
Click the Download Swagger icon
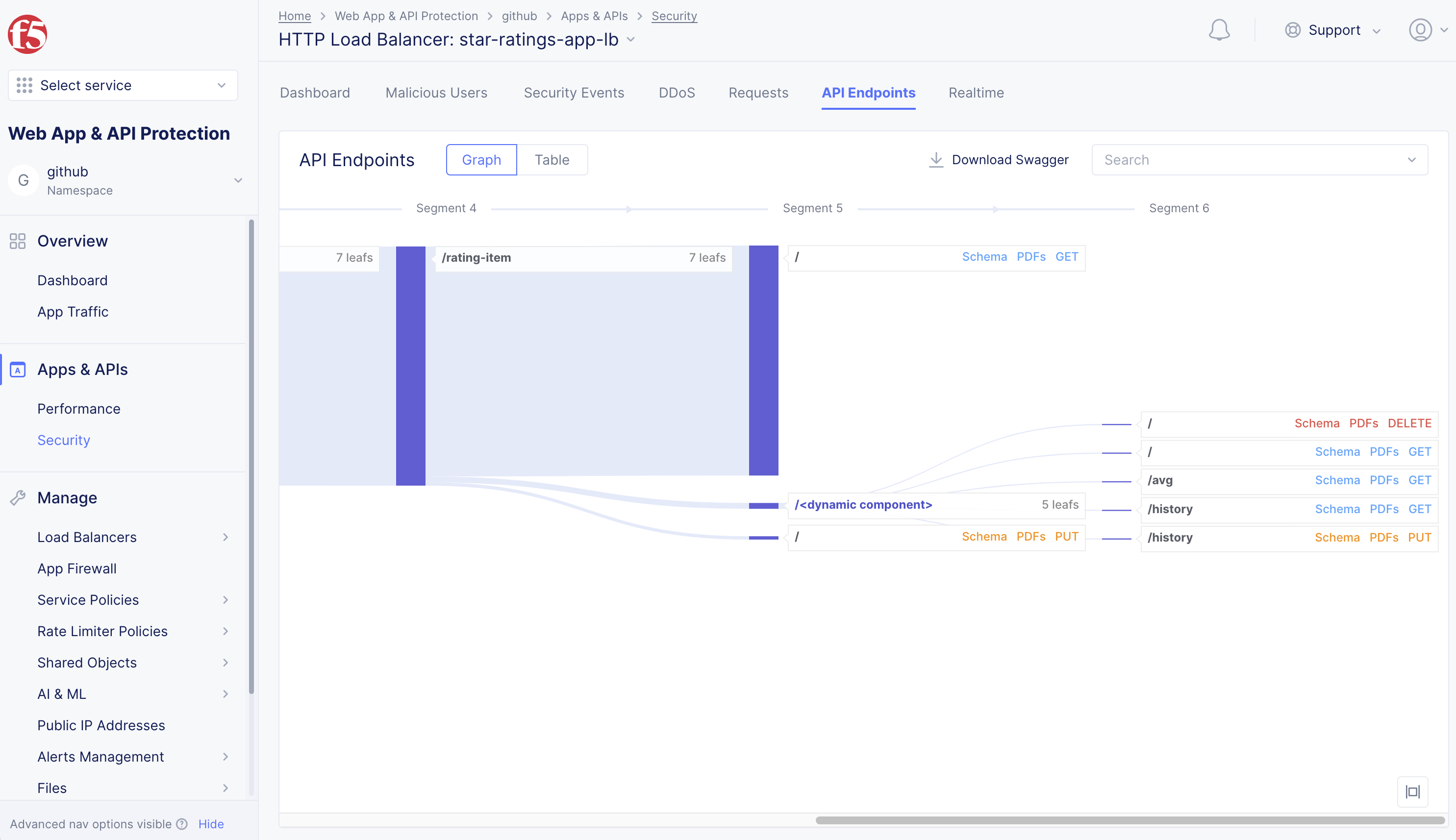pyautogui.click(x=935, y=160)
